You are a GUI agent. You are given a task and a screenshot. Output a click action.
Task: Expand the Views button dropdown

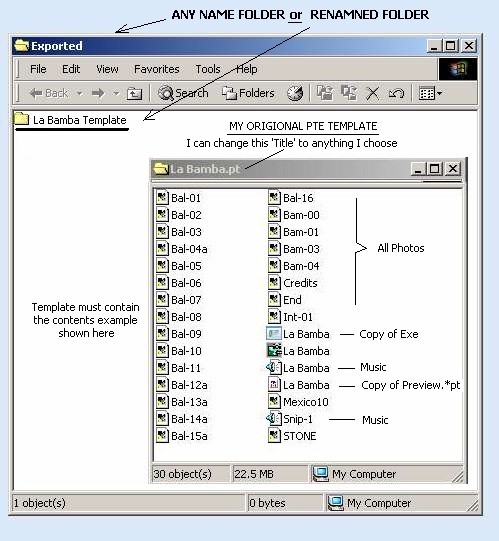coord(439,93)
